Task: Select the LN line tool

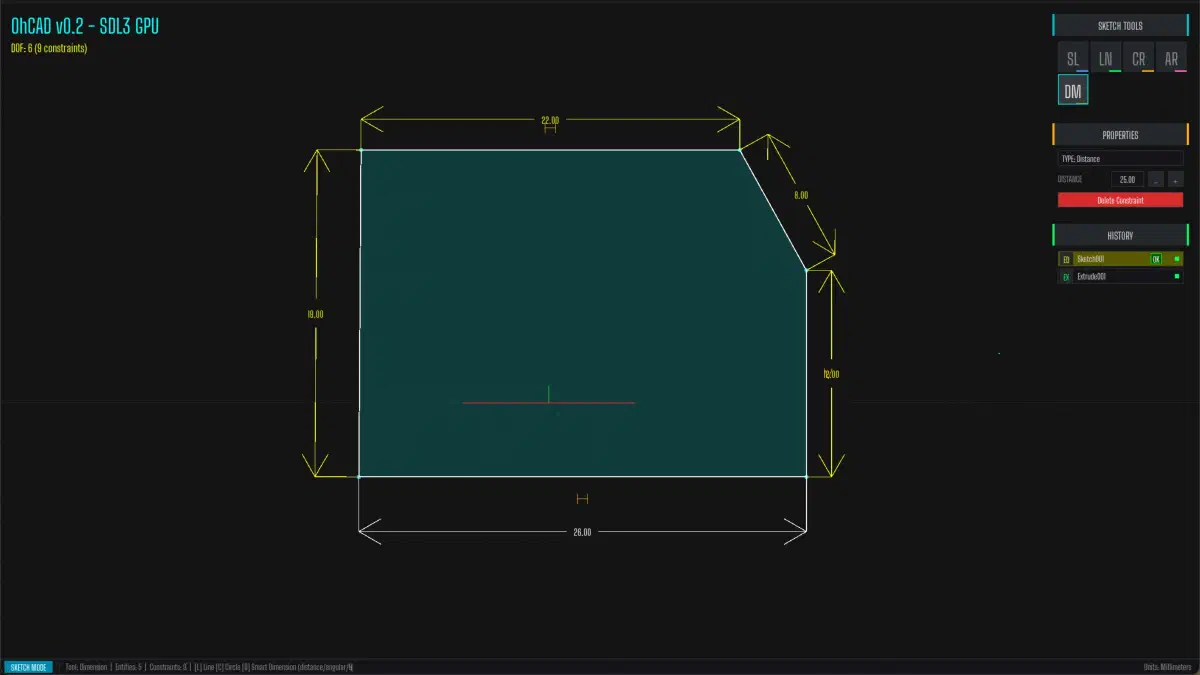Action: point(1106,58)
